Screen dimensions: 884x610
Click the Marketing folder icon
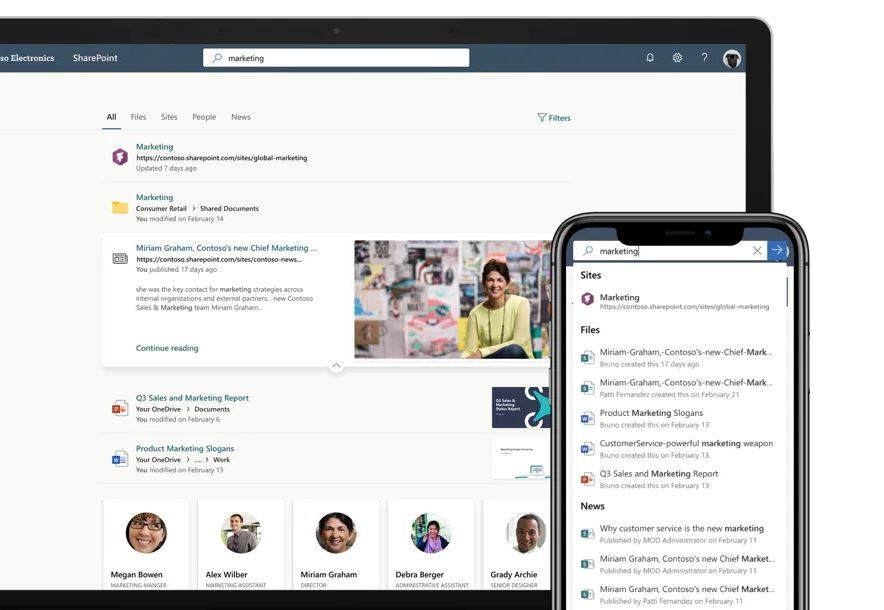coord(120,208)
